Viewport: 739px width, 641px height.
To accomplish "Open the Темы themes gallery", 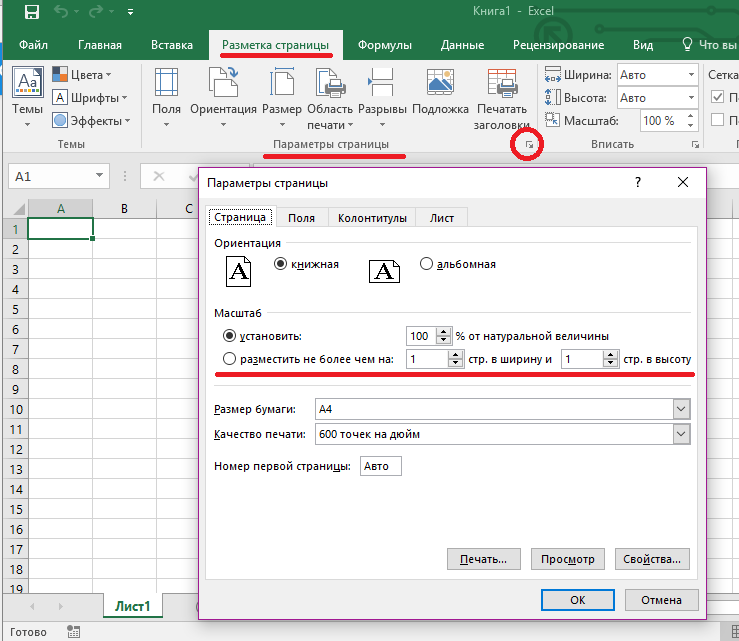I will 27,97.
